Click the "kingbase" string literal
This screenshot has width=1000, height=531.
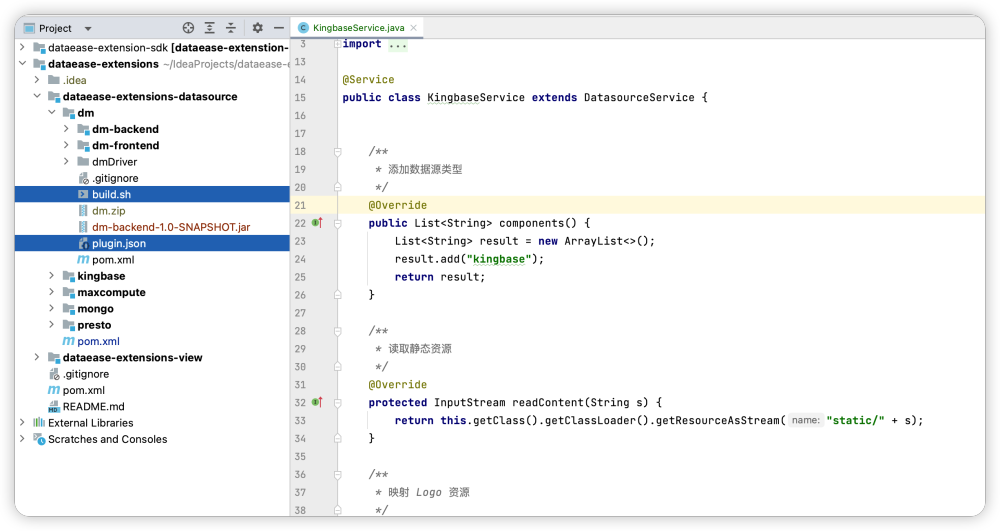(499, 259)
